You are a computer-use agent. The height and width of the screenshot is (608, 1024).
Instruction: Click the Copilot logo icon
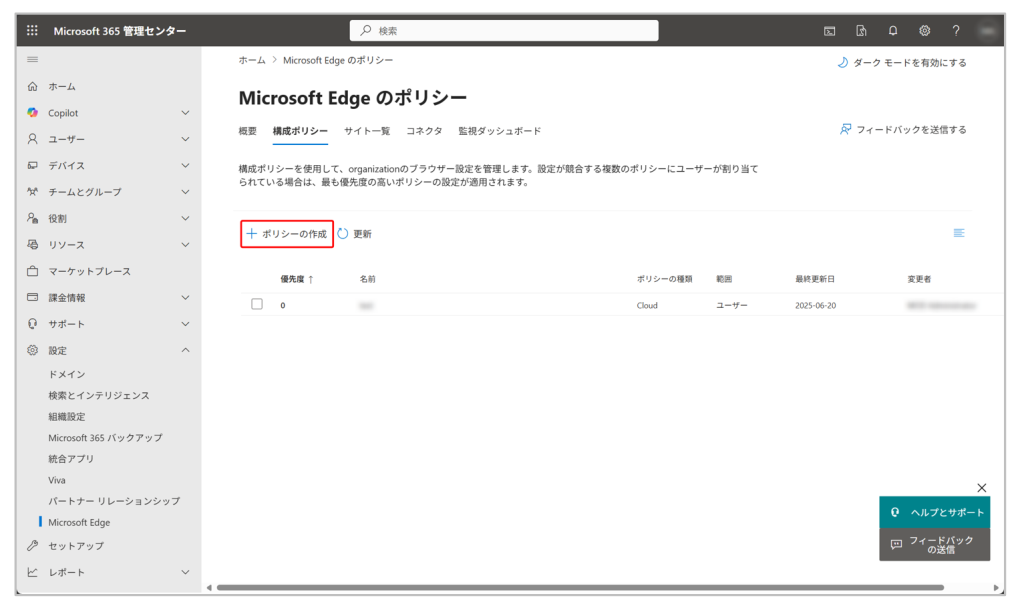(33, 113)
